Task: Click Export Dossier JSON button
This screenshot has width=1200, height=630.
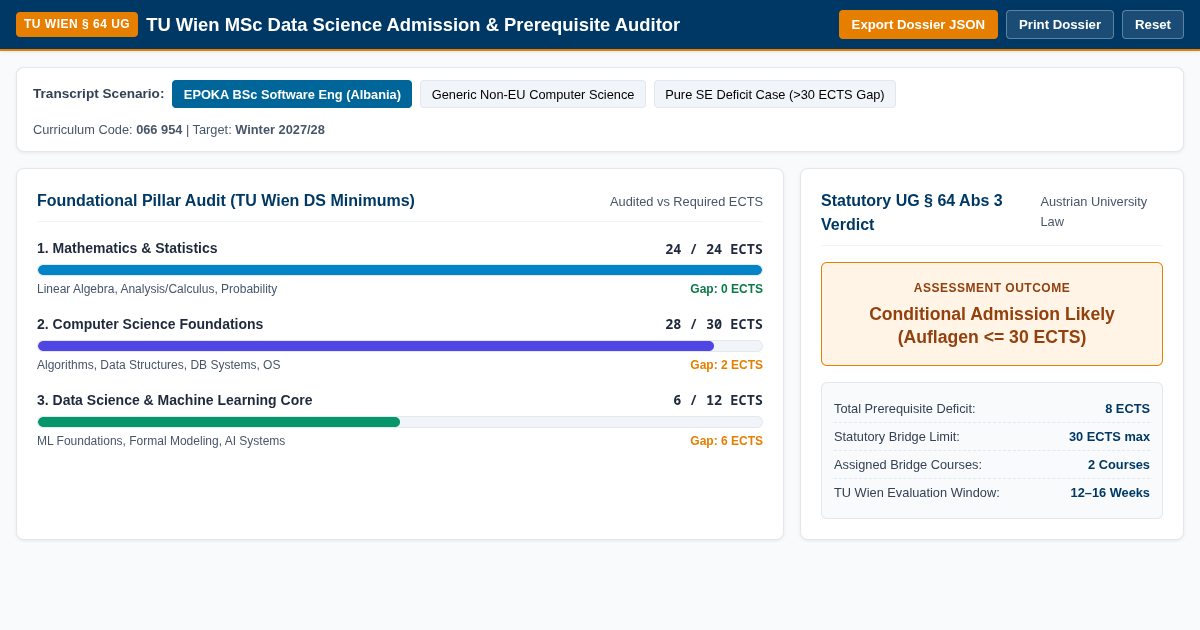Action: point(918,24)
